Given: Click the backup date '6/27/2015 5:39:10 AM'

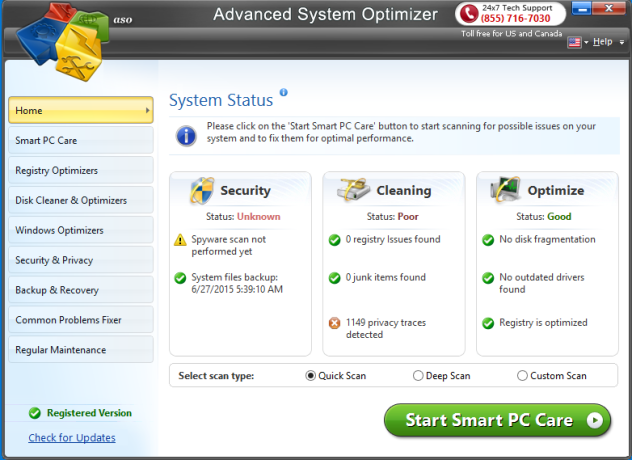Looking at the screenshot, I should pyautogui.click(x=237, y=289).
